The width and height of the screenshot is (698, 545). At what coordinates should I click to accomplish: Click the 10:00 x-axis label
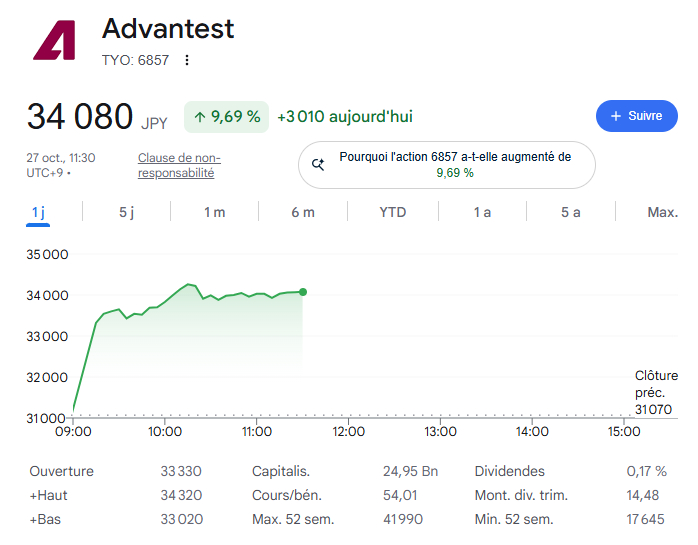pos(165,431)
